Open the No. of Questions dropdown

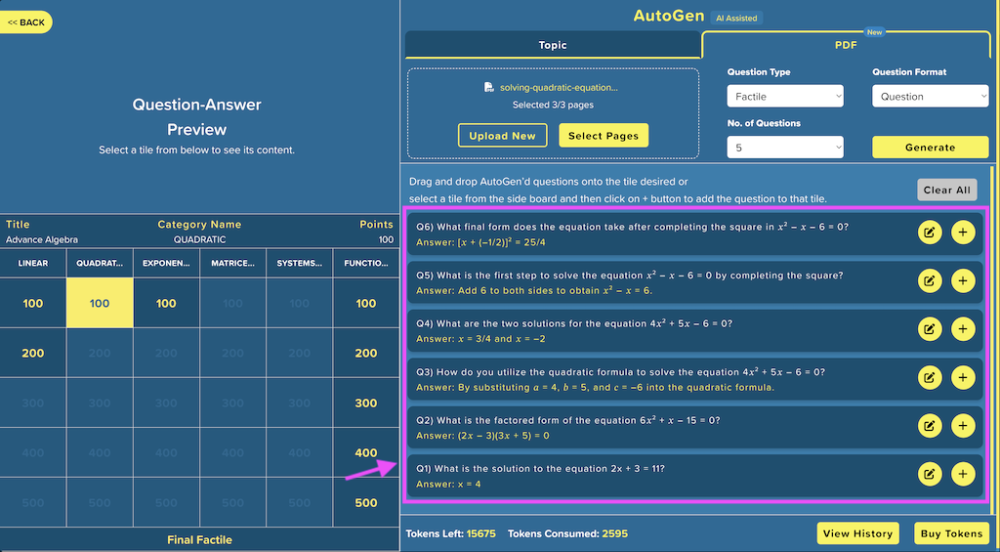pos(785,147)
